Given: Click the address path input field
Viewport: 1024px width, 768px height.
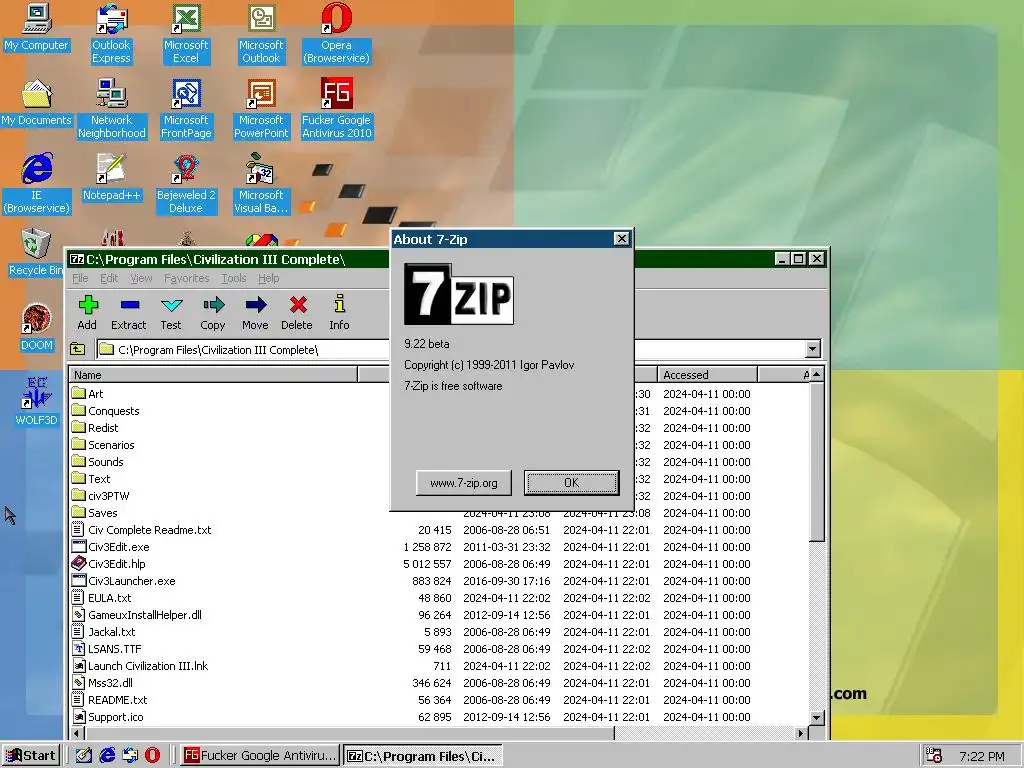Looking at the screenshot, I should pos(451,349).
